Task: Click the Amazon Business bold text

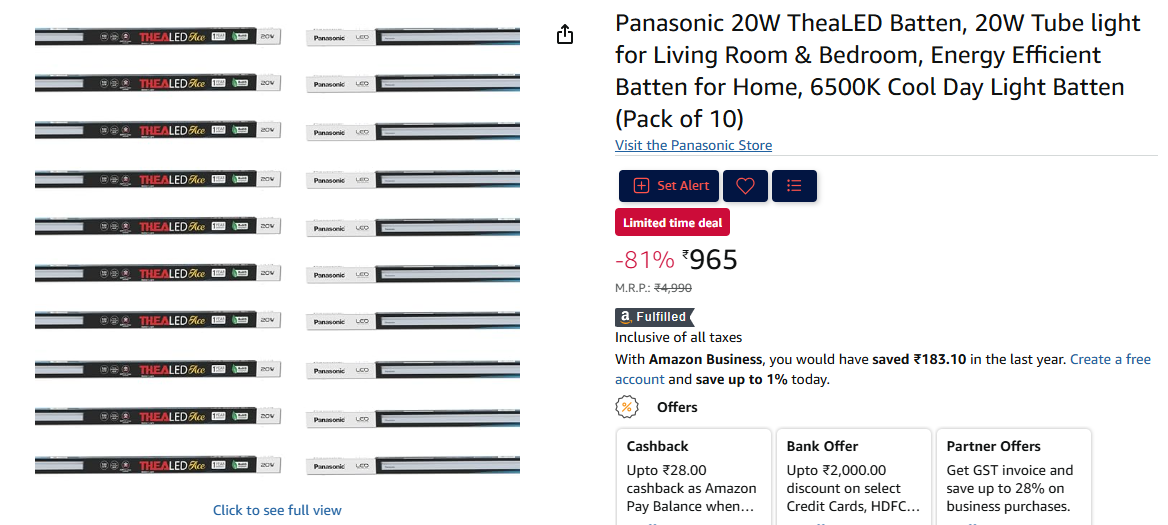Action: click(x=705, y=359)
